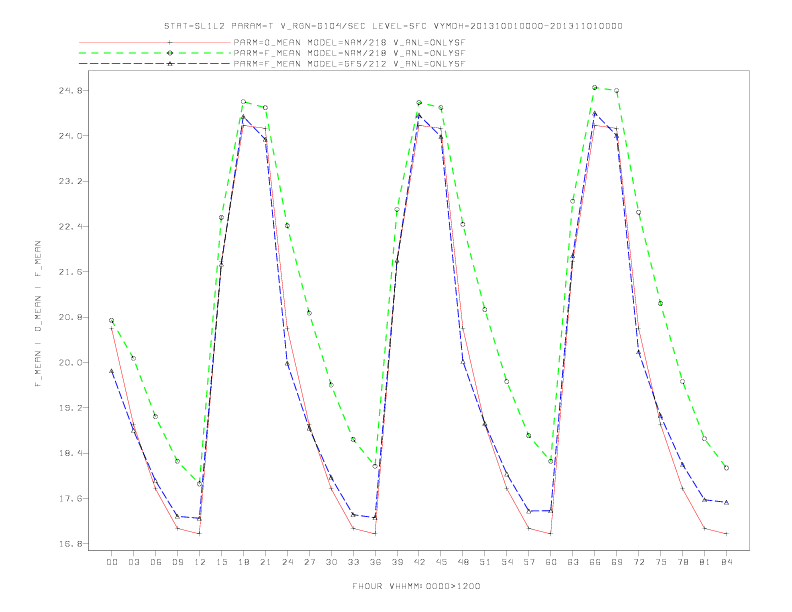Click x-axis tick label 36

375,562
